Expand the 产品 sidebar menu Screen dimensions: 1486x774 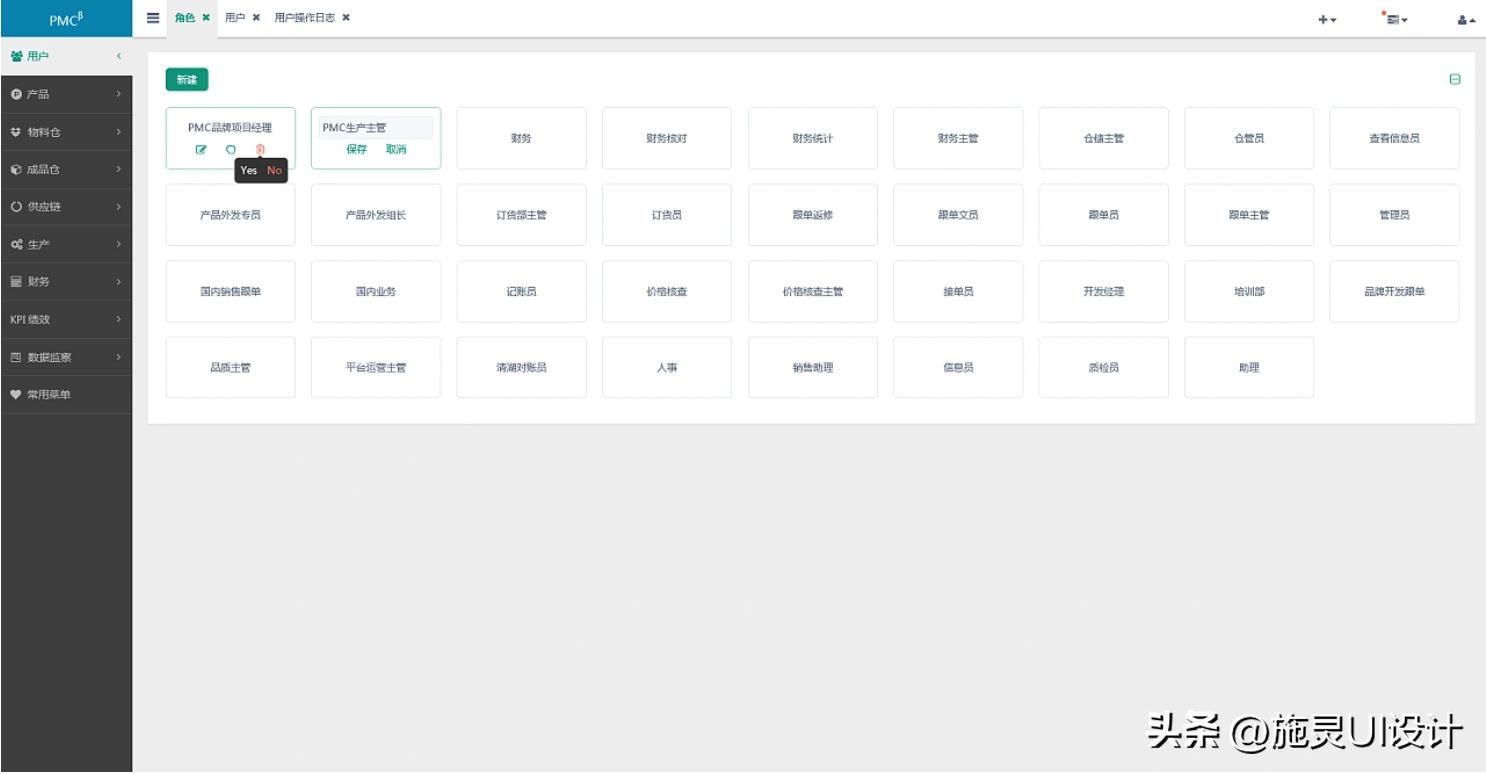click(66, 94)
